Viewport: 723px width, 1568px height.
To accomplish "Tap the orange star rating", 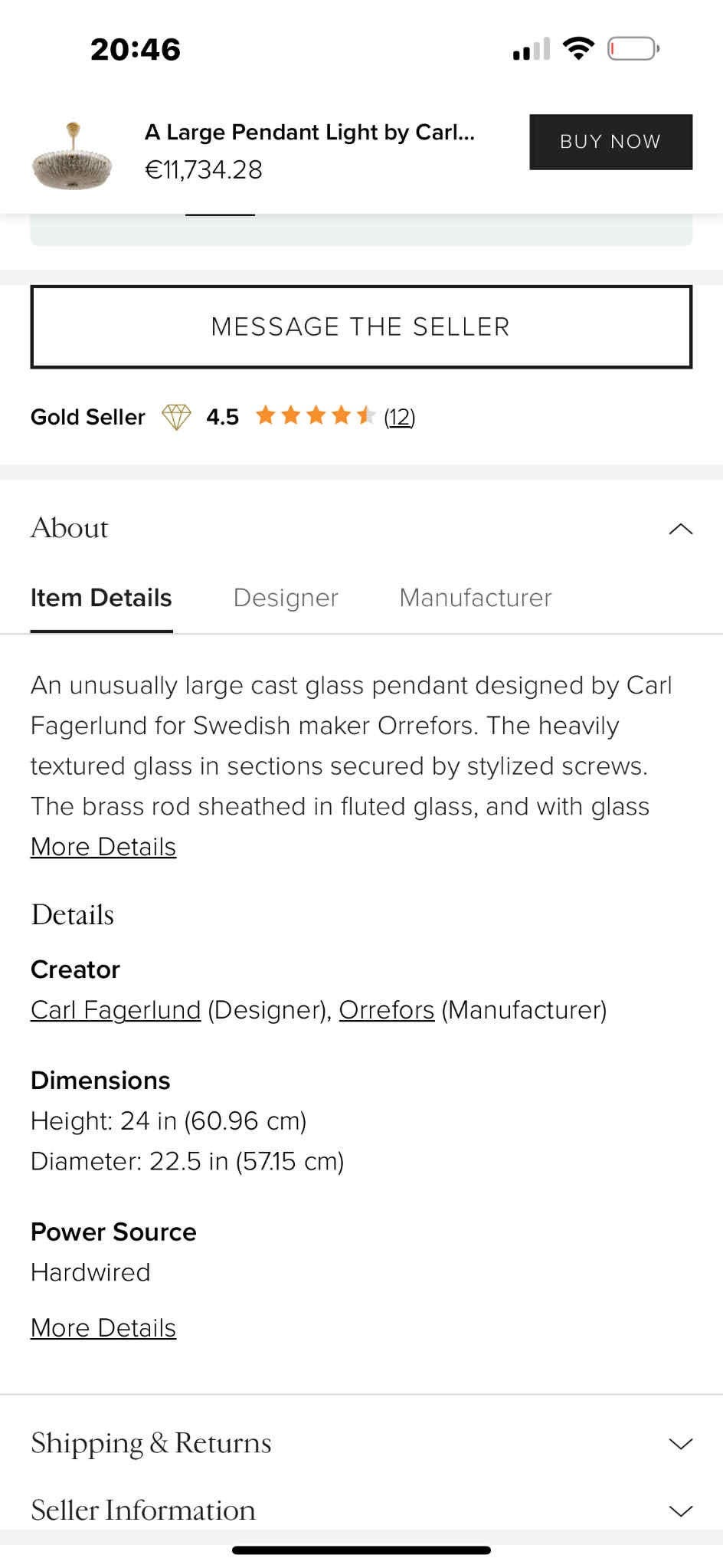I will coord(315,416).
